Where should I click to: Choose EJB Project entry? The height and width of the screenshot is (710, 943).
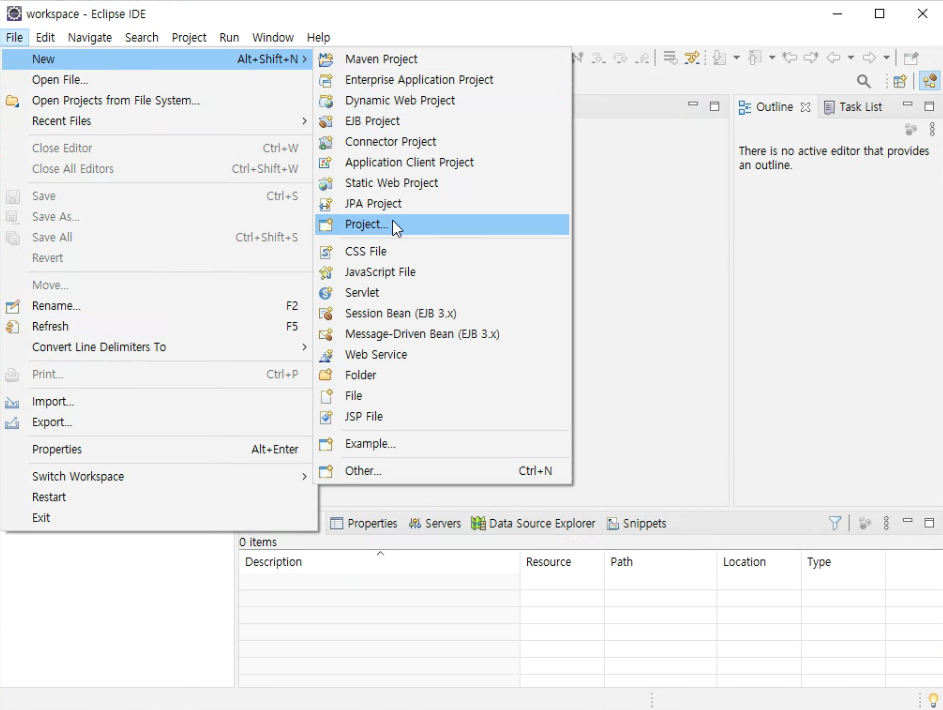click(x=442, y=121)
